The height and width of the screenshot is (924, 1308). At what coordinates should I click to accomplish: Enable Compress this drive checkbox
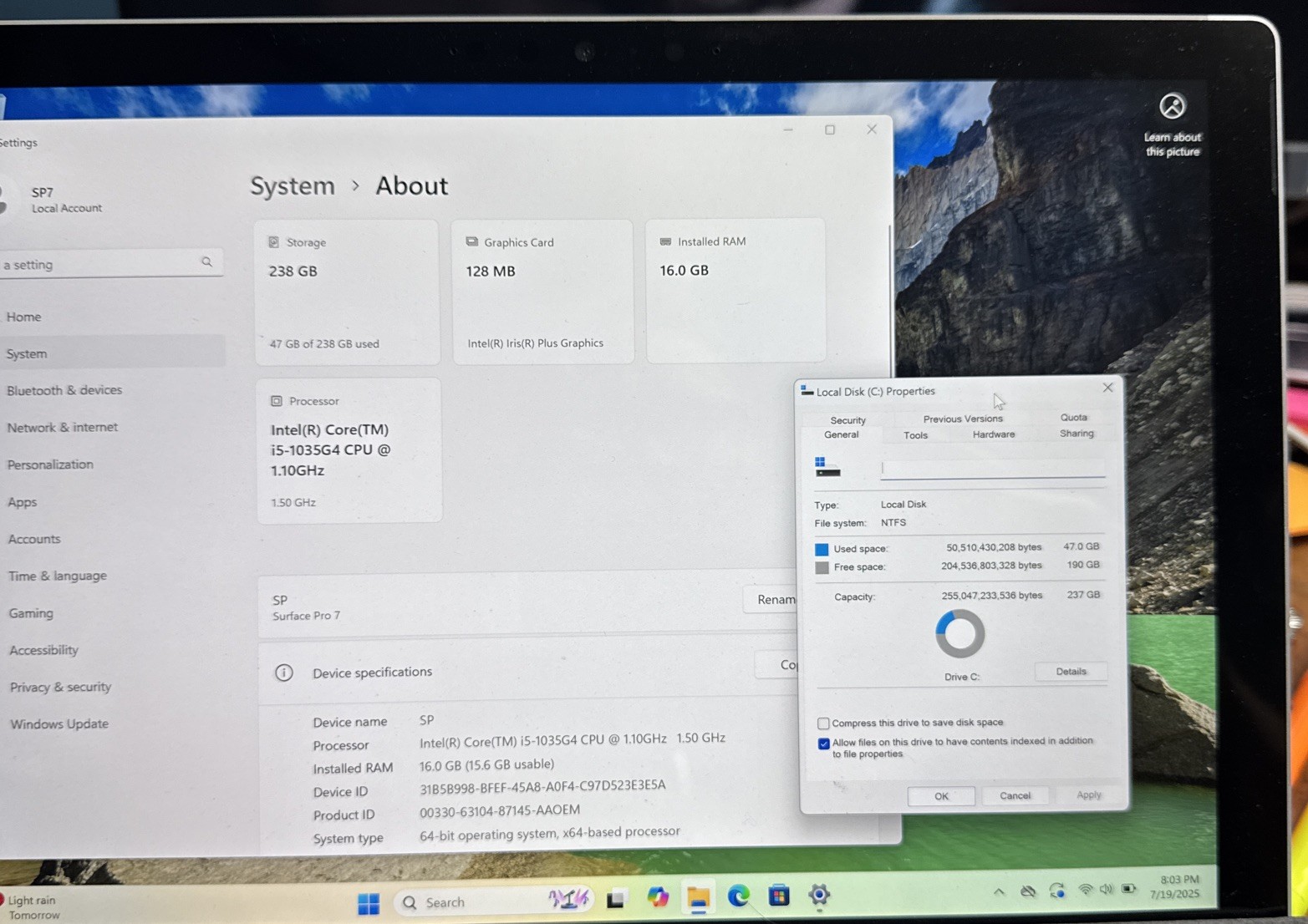tap(823, 723)
